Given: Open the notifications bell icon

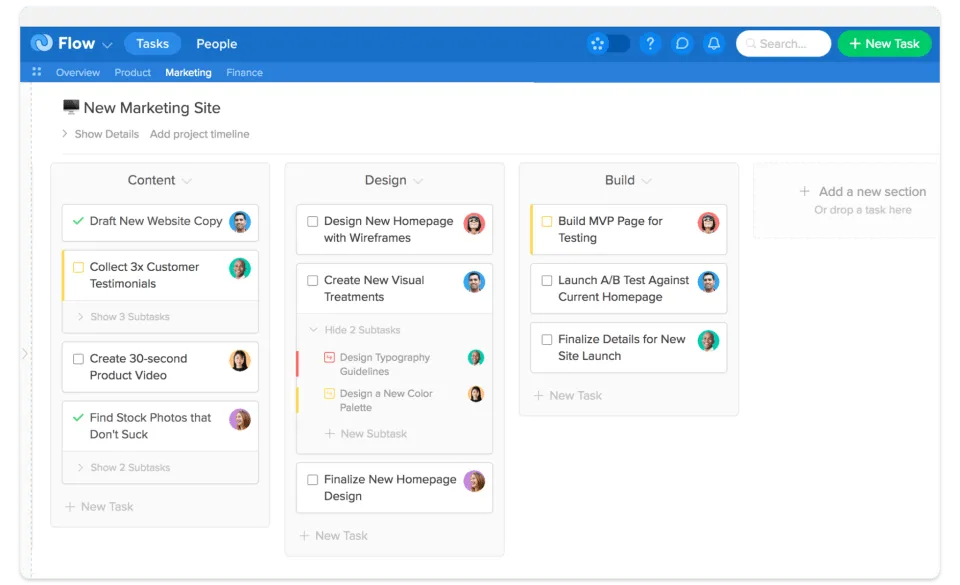Looking at the screenshot, I should [x=713, y=43].
